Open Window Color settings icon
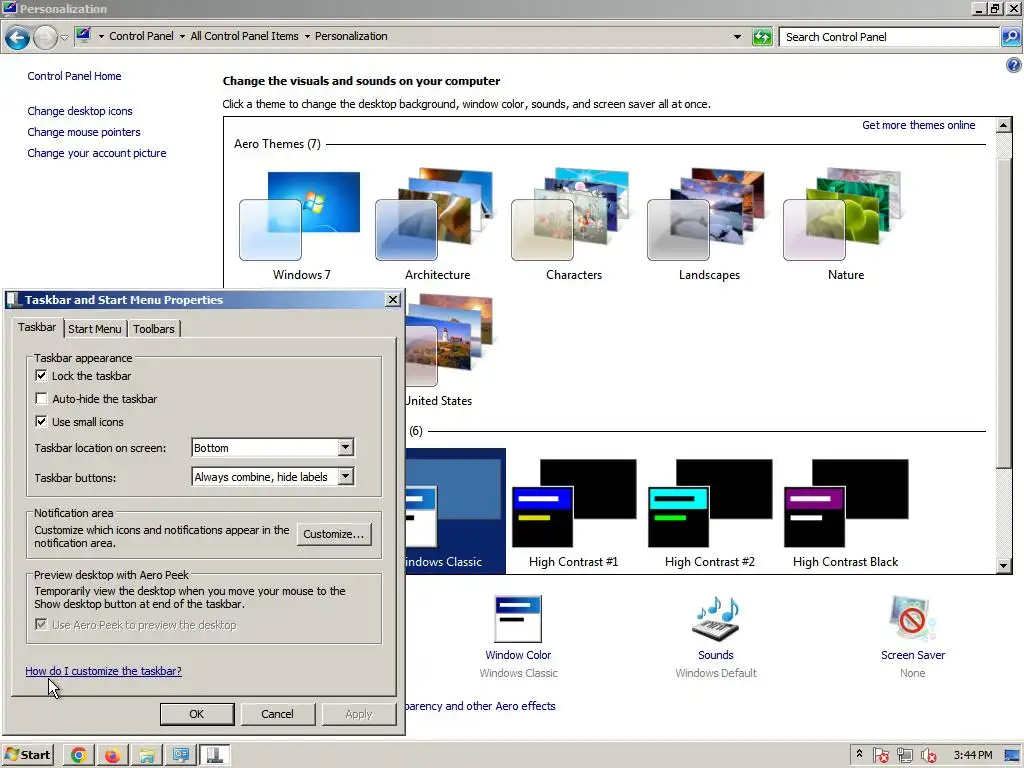1024x768 pixels. coord(518,619)
